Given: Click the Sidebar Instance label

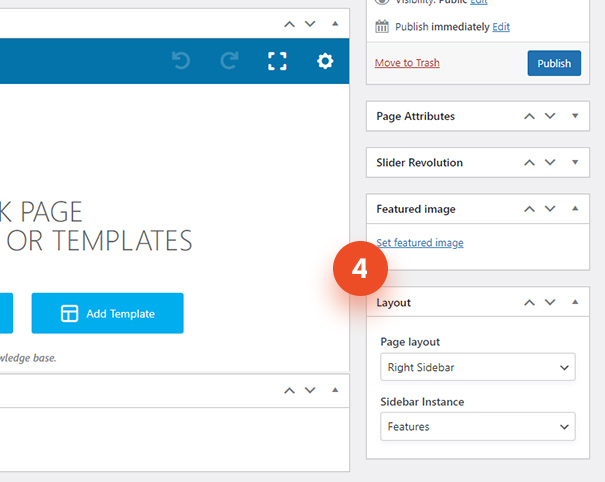Looking at the screenshot, I should click(422, 402).
